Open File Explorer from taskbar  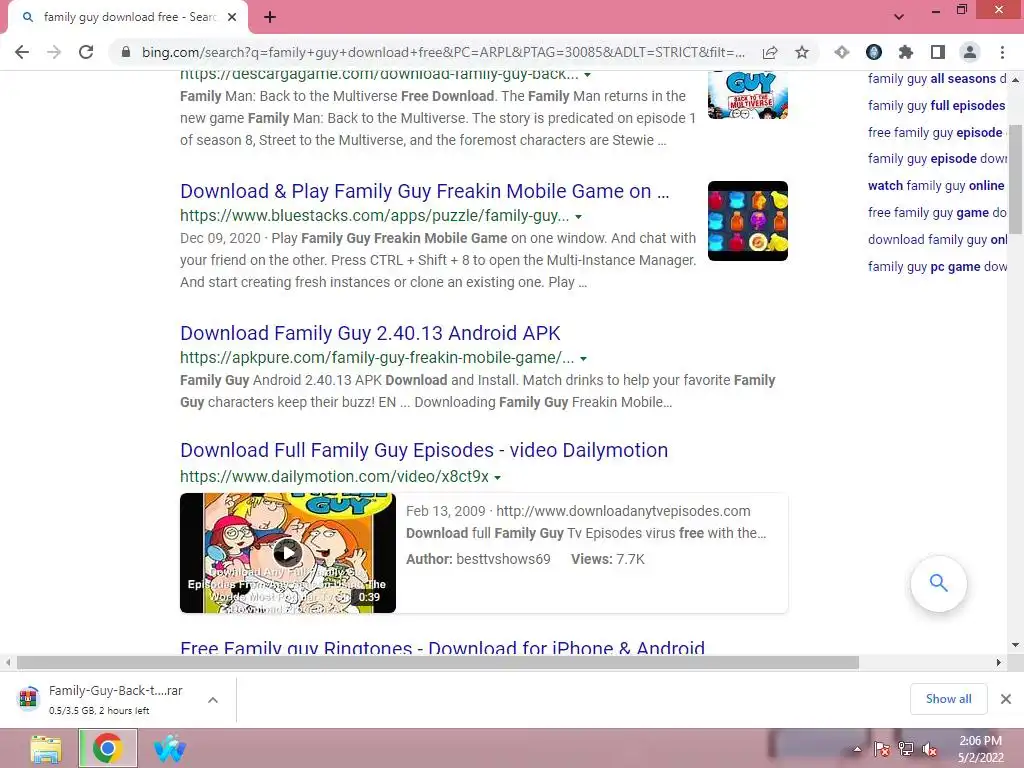(x=46, y=748)
